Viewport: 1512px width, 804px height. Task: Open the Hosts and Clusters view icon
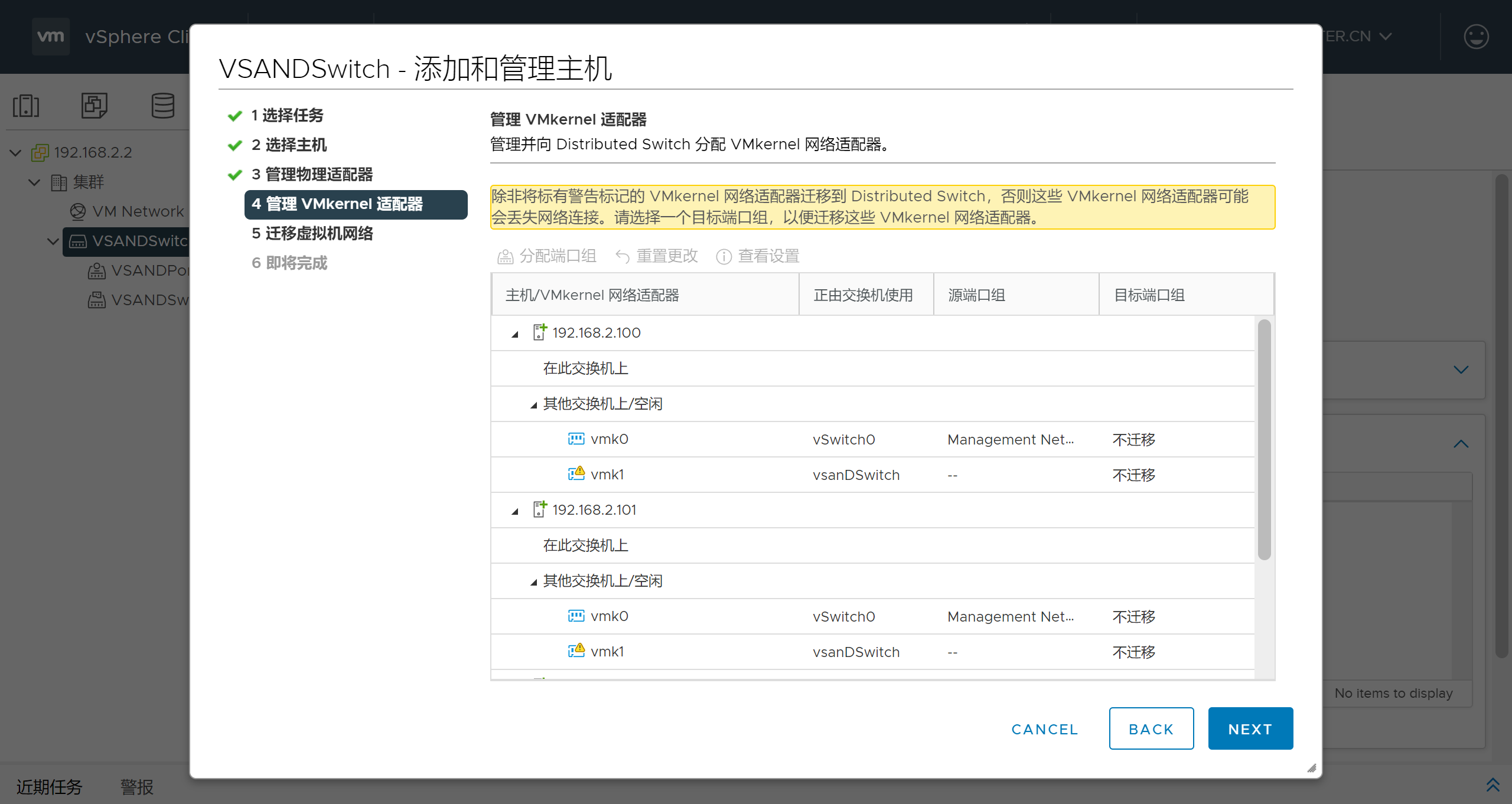pos(27,106)
